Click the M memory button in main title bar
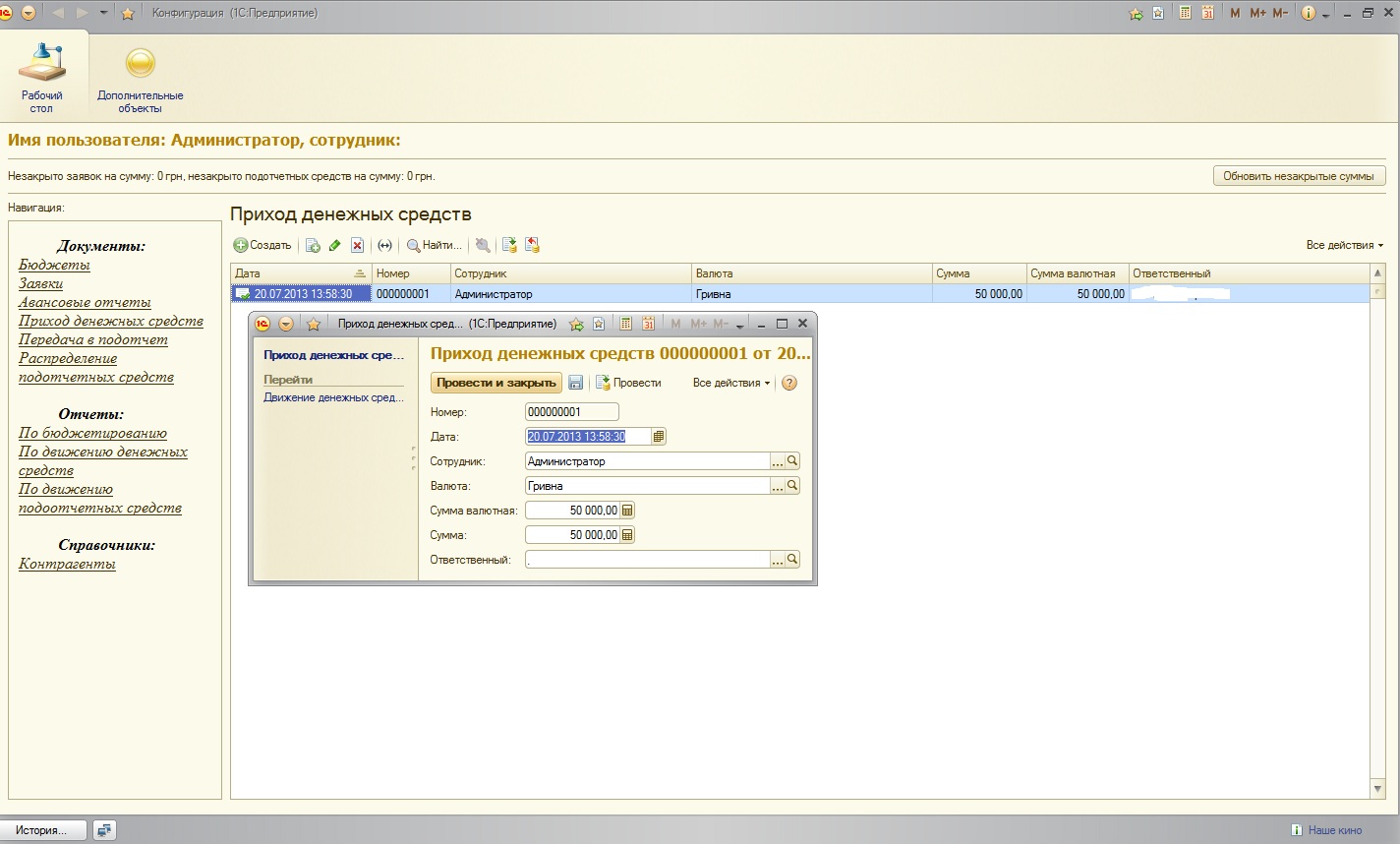Image resolution: width=1400 pixels, height=844 pixels. (1236, 13)
